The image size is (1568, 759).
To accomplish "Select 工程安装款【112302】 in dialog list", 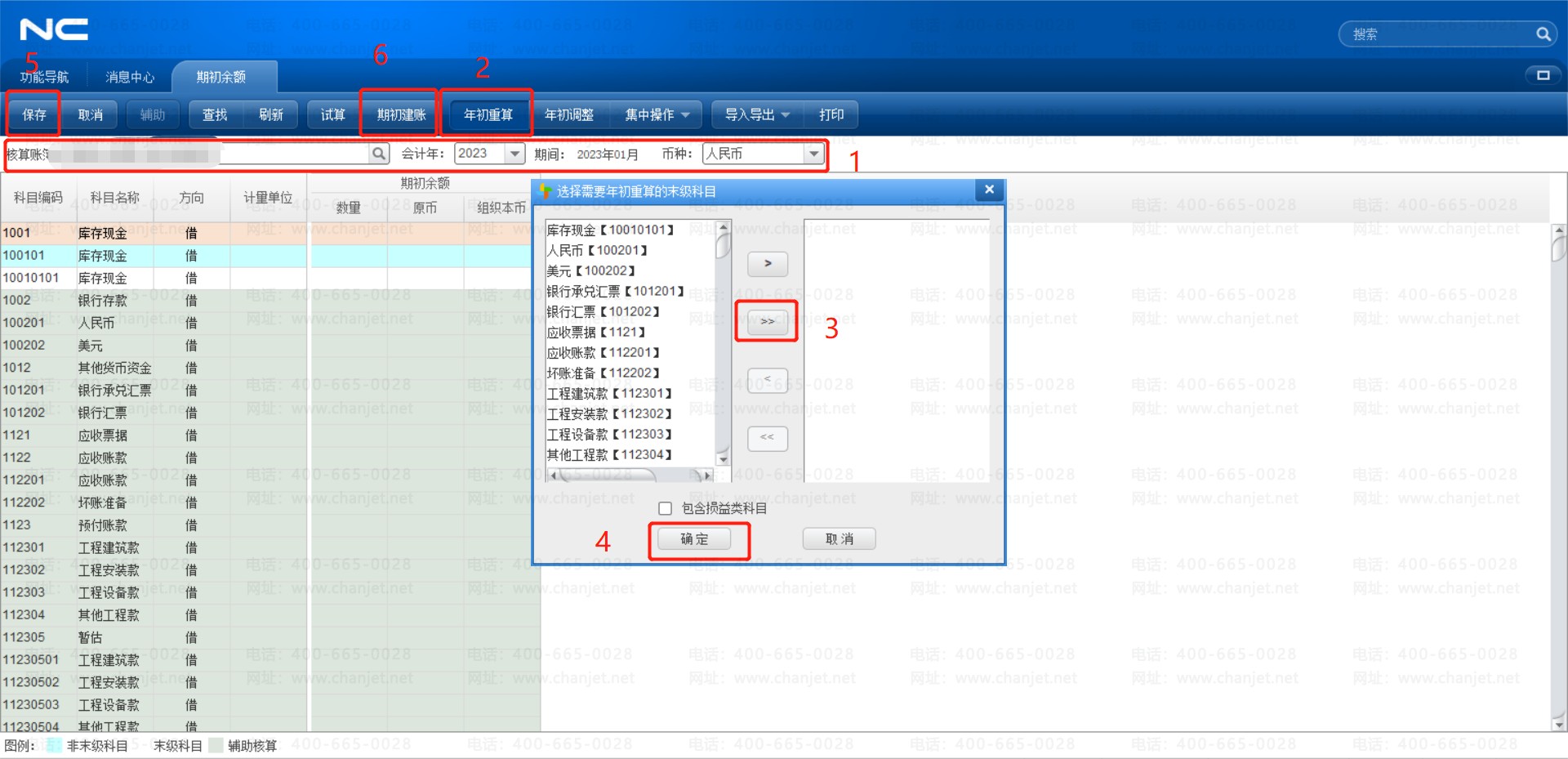I will click(610, 414).
